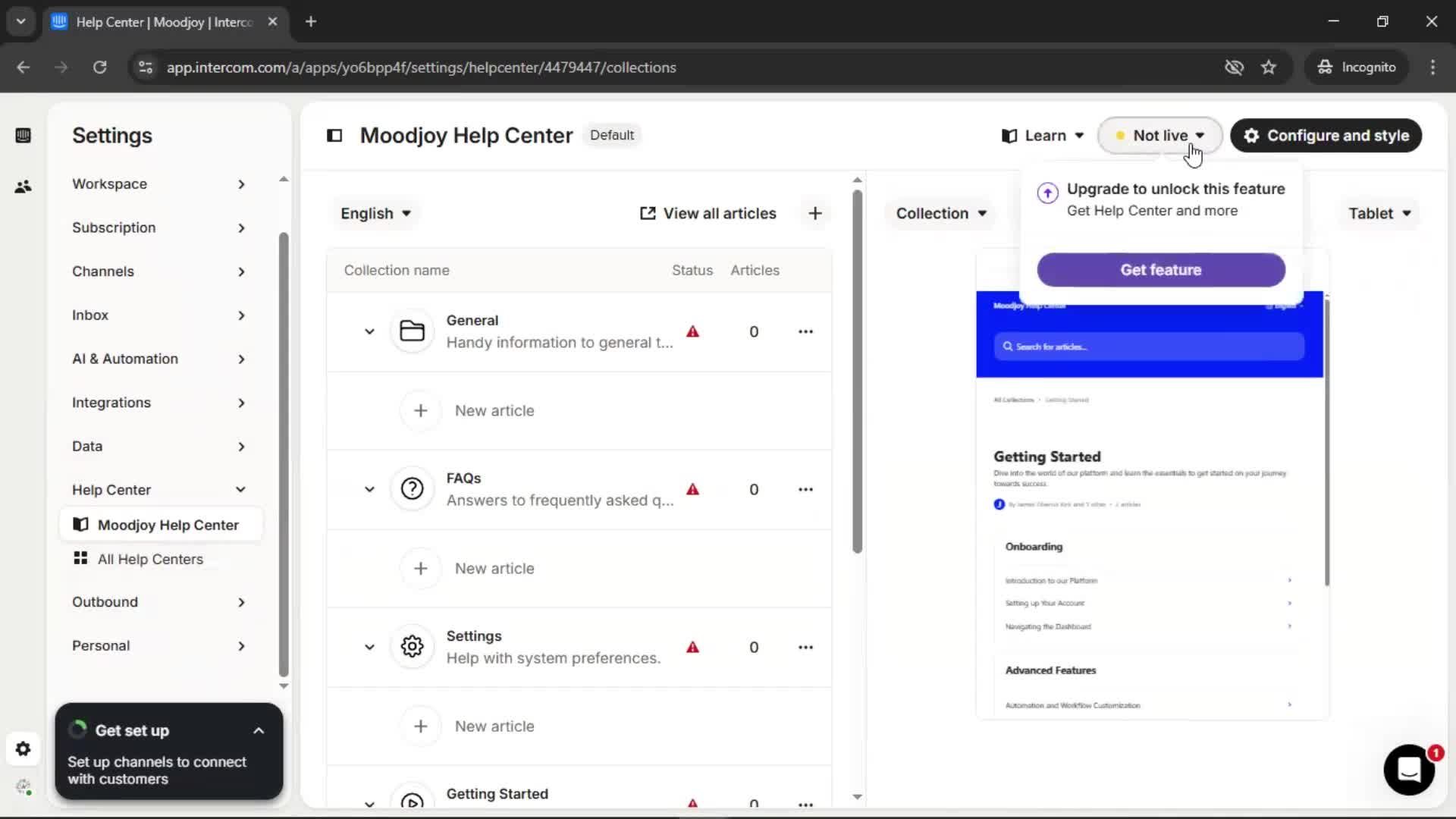The height and width of the screenshot is (819, 1456).
Task: Click the browser back arrow
Action: [x=24, y=67]
